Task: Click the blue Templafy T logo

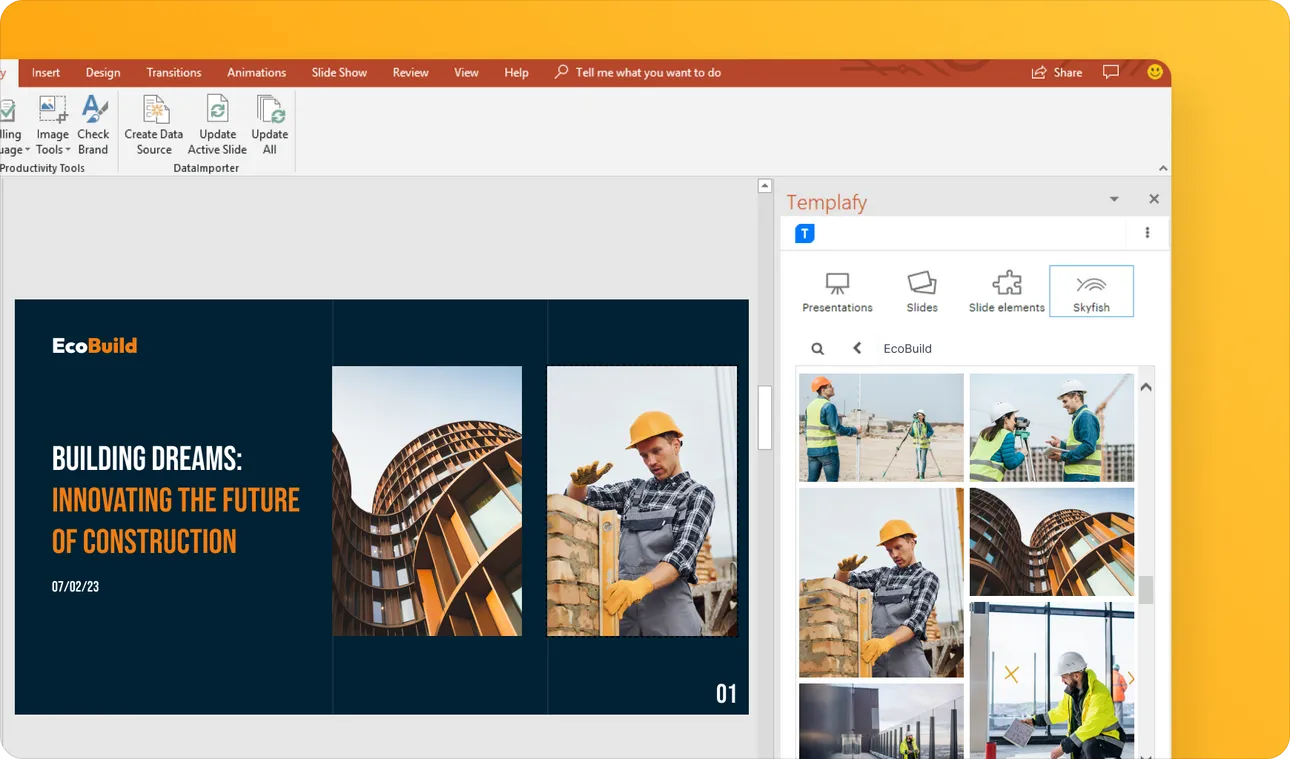Action: coord(805,233)
